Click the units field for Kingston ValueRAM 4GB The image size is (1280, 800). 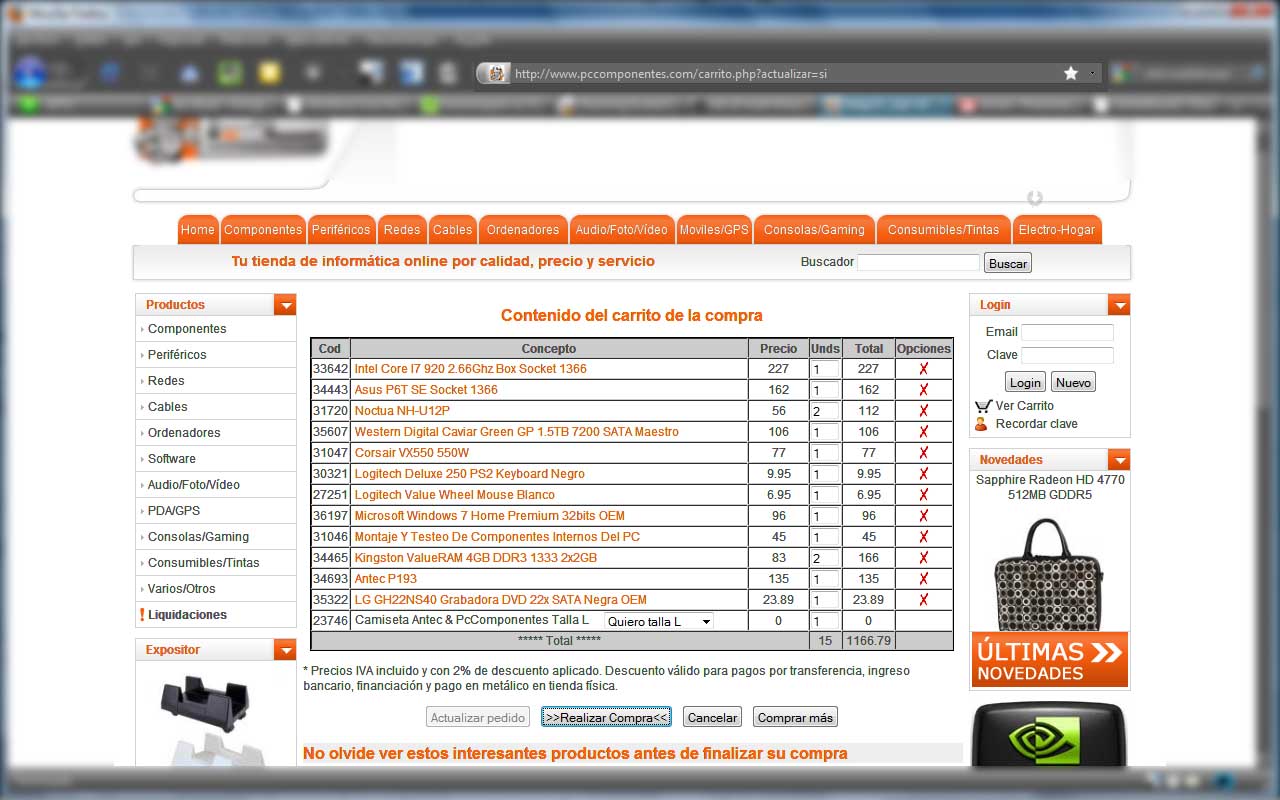(x=825, y=558)
